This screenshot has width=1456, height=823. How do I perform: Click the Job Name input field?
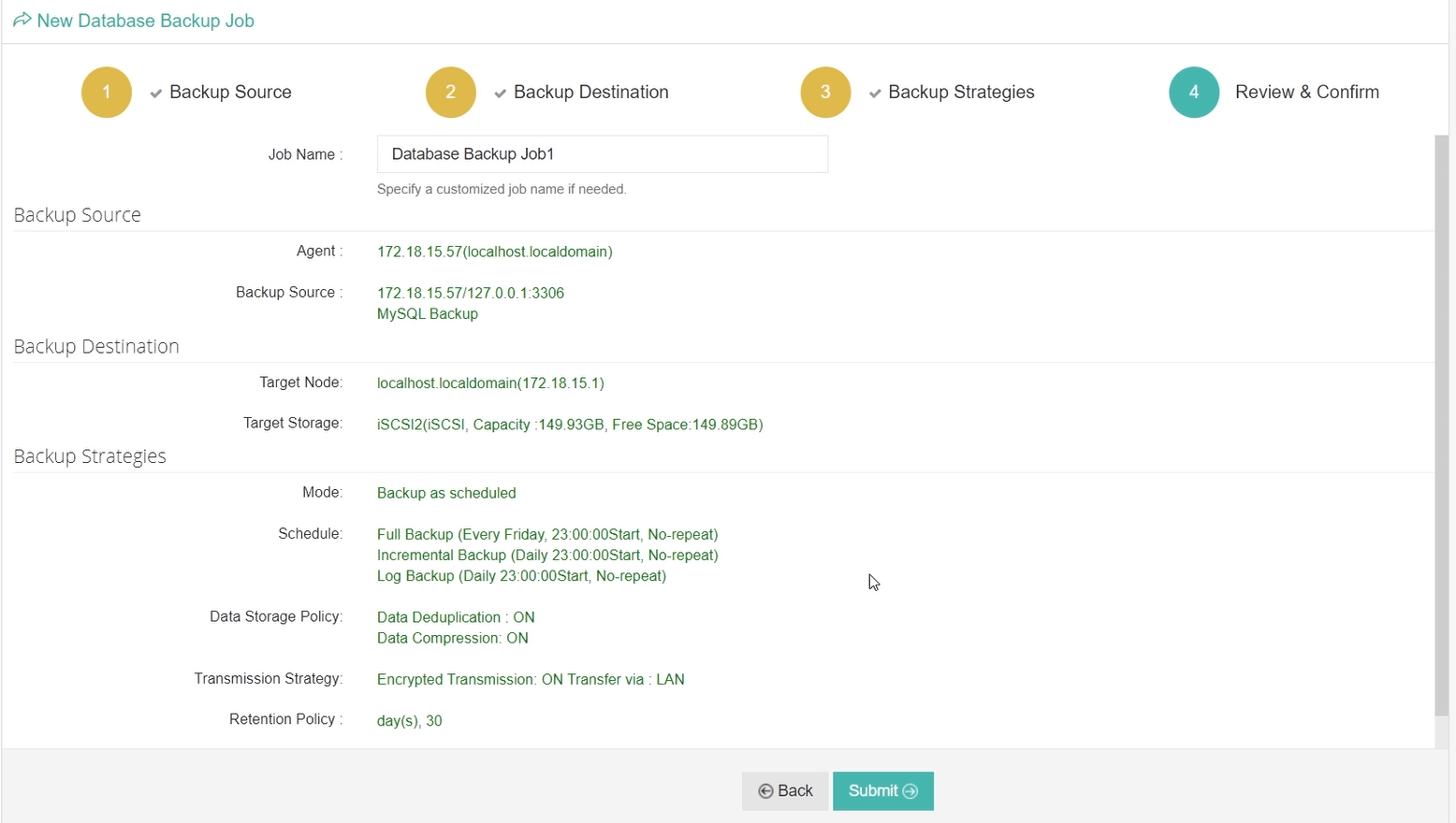pos(603,154)
